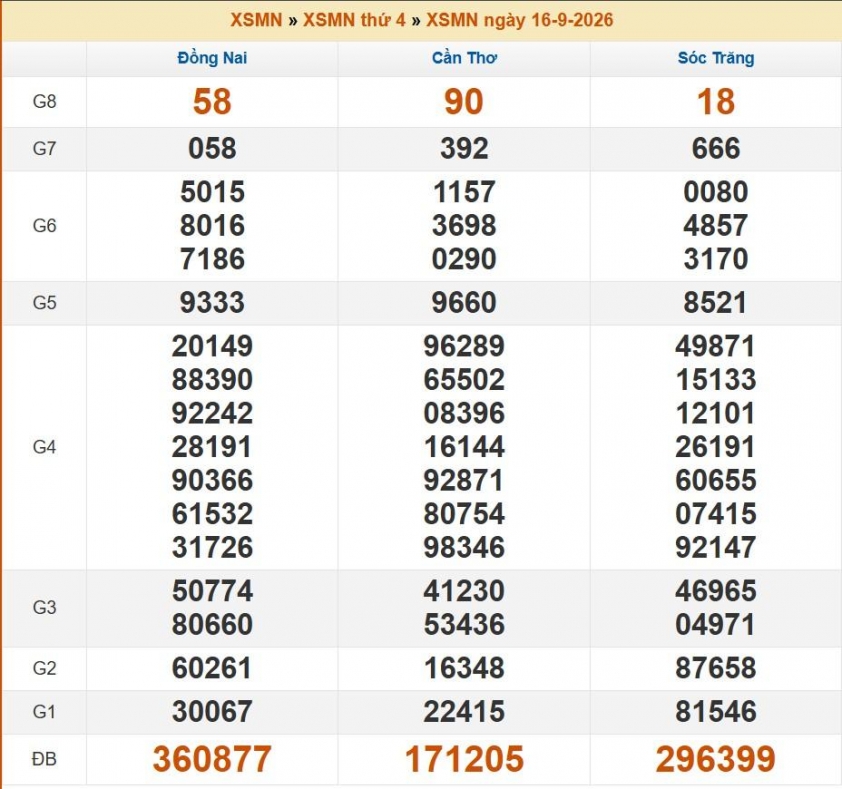Click Sóc Trăng special prize 296399

click(x=716, y=759)
